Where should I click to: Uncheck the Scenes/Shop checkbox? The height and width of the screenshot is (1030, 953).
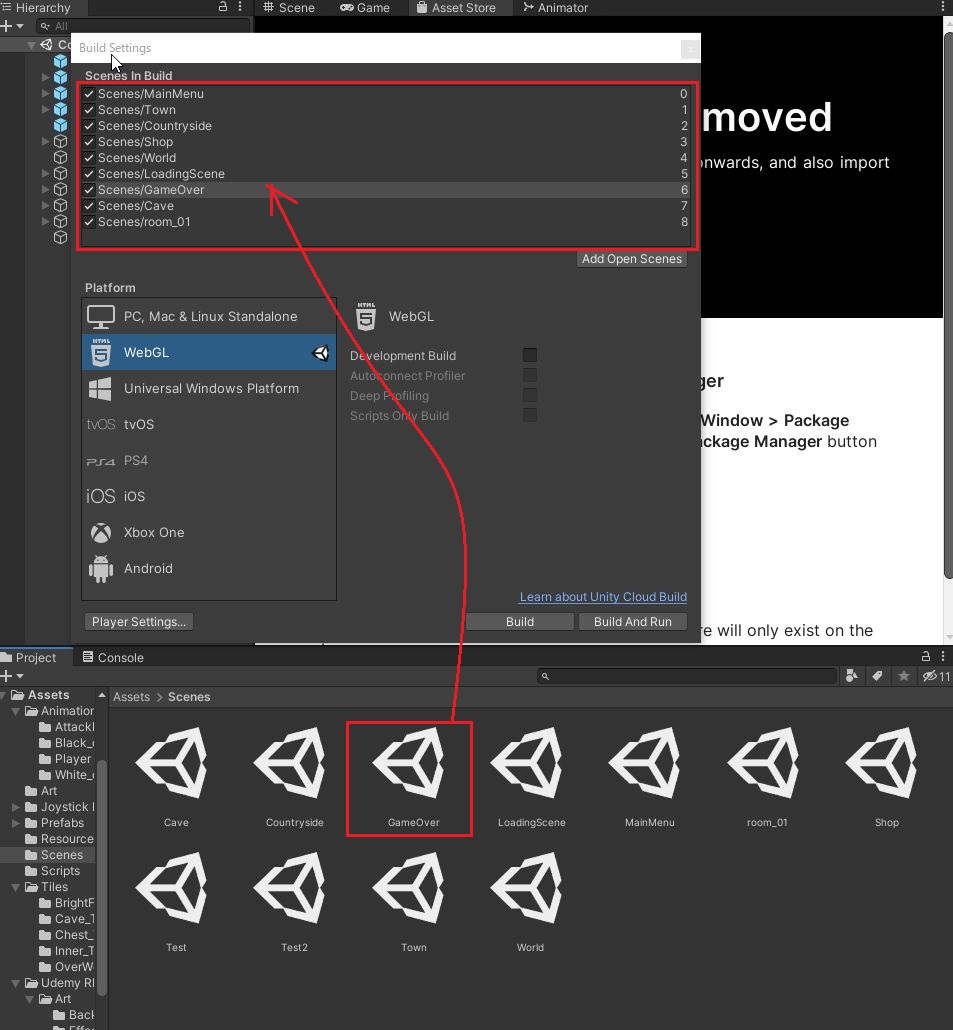(x=89, y=142)
